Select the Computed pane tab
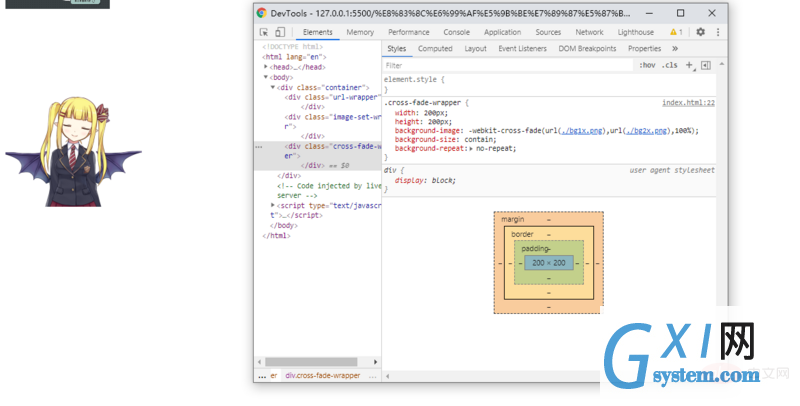This screenshot has width=800, height=406. click(435, 48)
